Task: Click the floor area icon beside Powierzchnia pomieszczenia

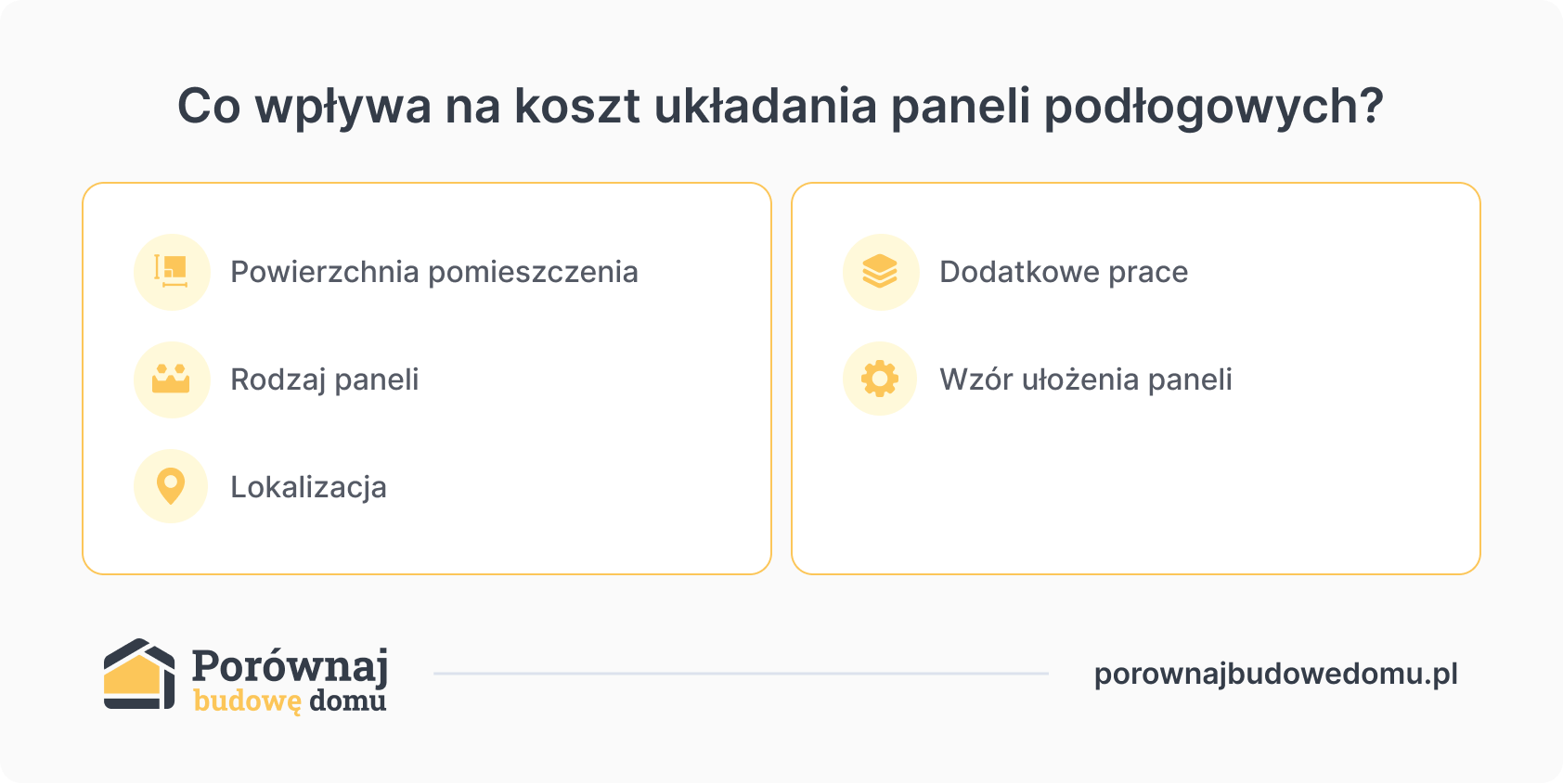Action: tap(171, 272)
